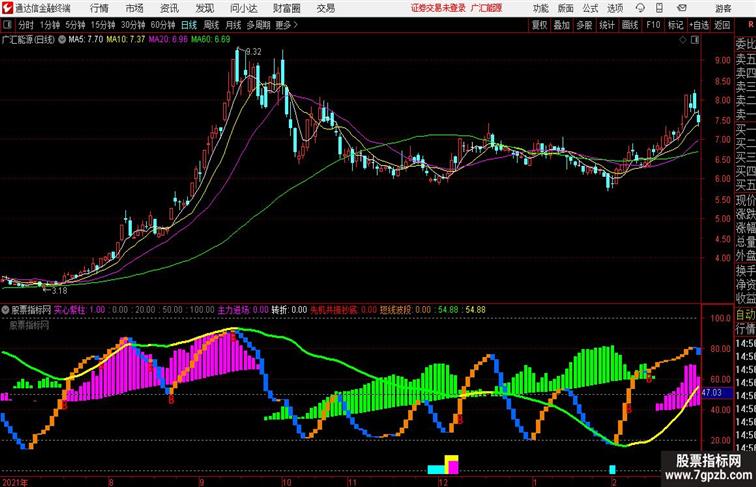Click MA5: 7.70 indicator label
This screenshot has height=487, width=756.
click(x=86, y=40)
